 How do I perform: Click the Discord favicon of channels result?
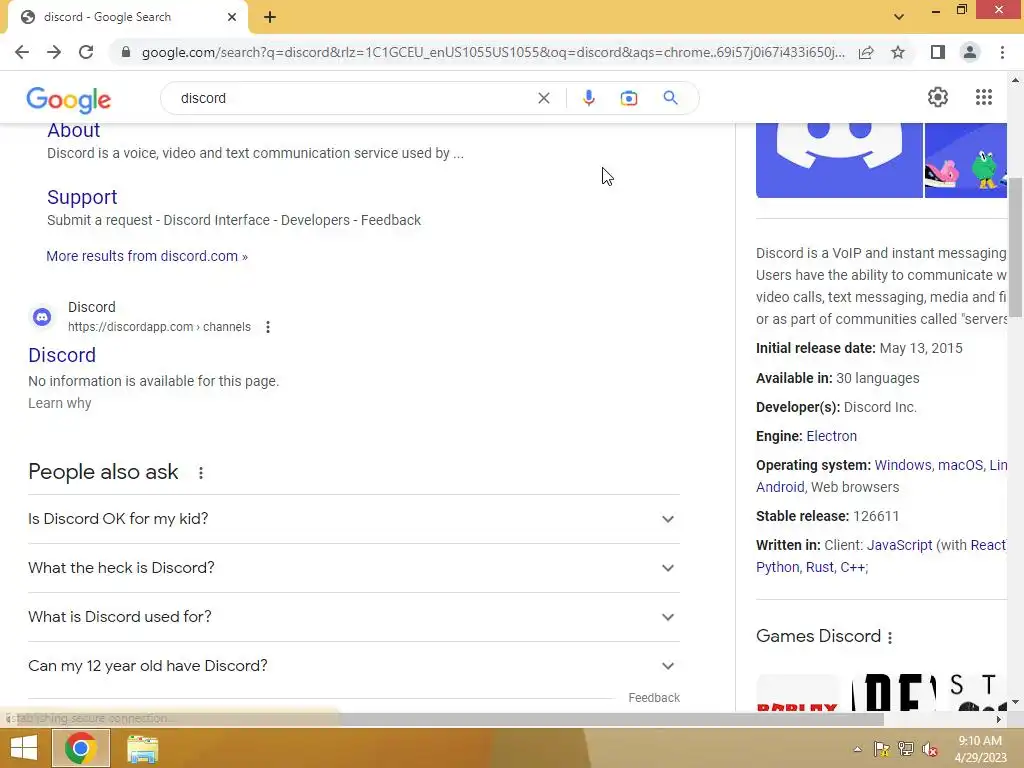[x=42, y=317]
